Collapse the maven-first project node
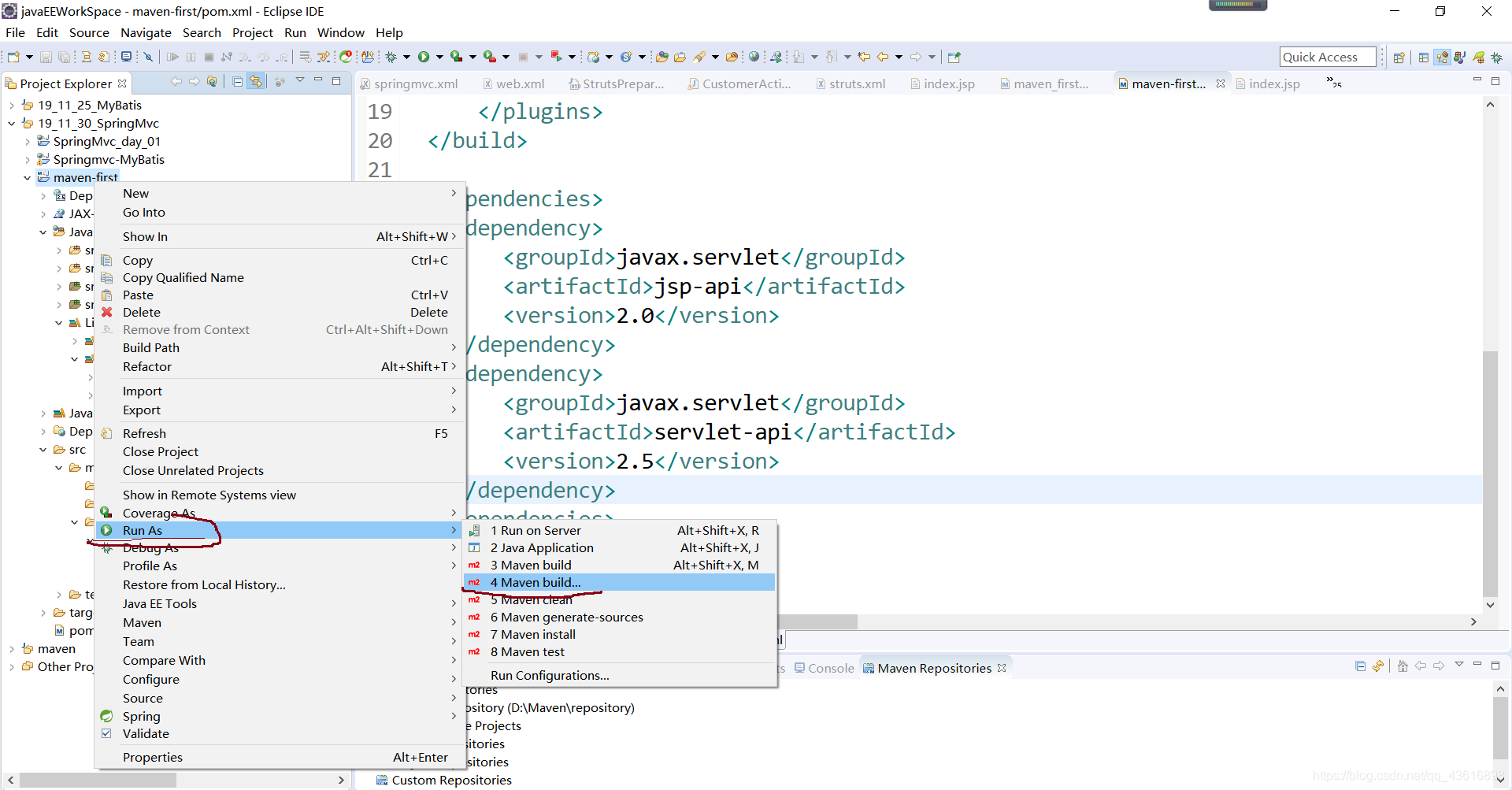 coord(28,178)
